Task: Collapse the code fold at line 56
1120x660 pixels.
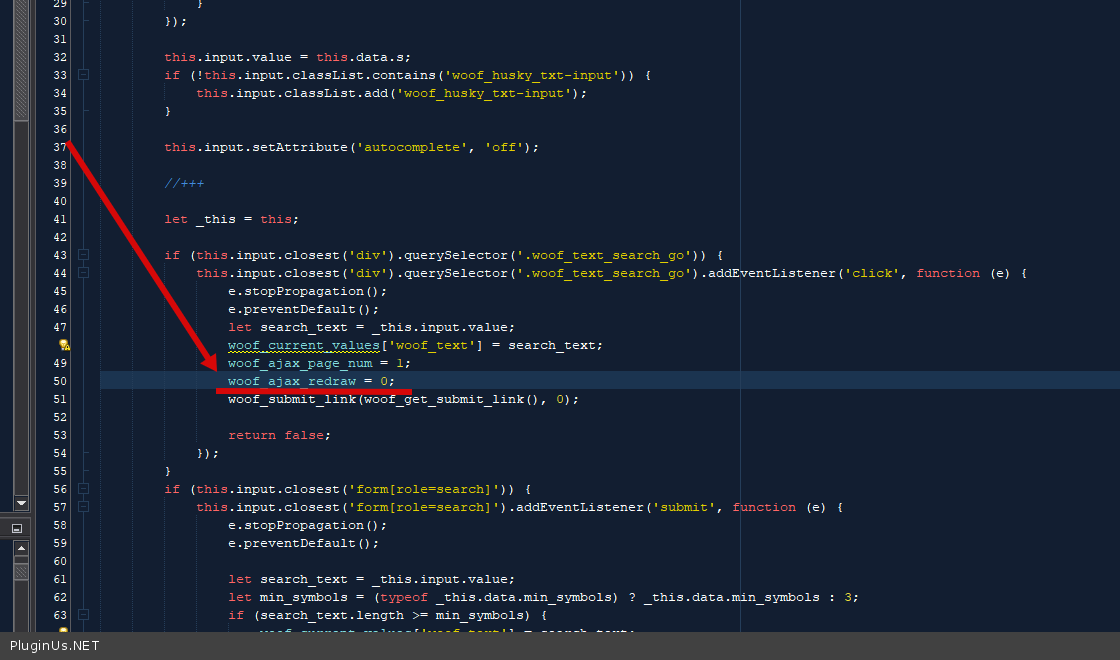Action: point(83,489)
